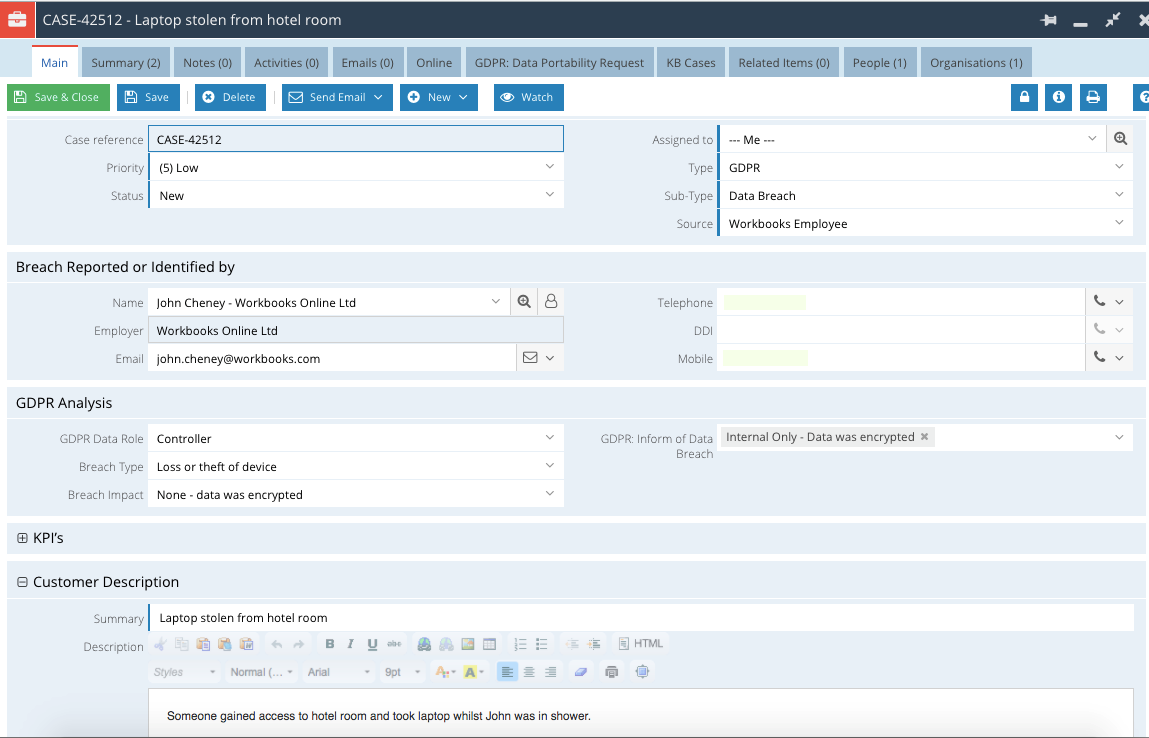
Task: Open the GDPR Data Role dropdown
Action: point(550,438)
